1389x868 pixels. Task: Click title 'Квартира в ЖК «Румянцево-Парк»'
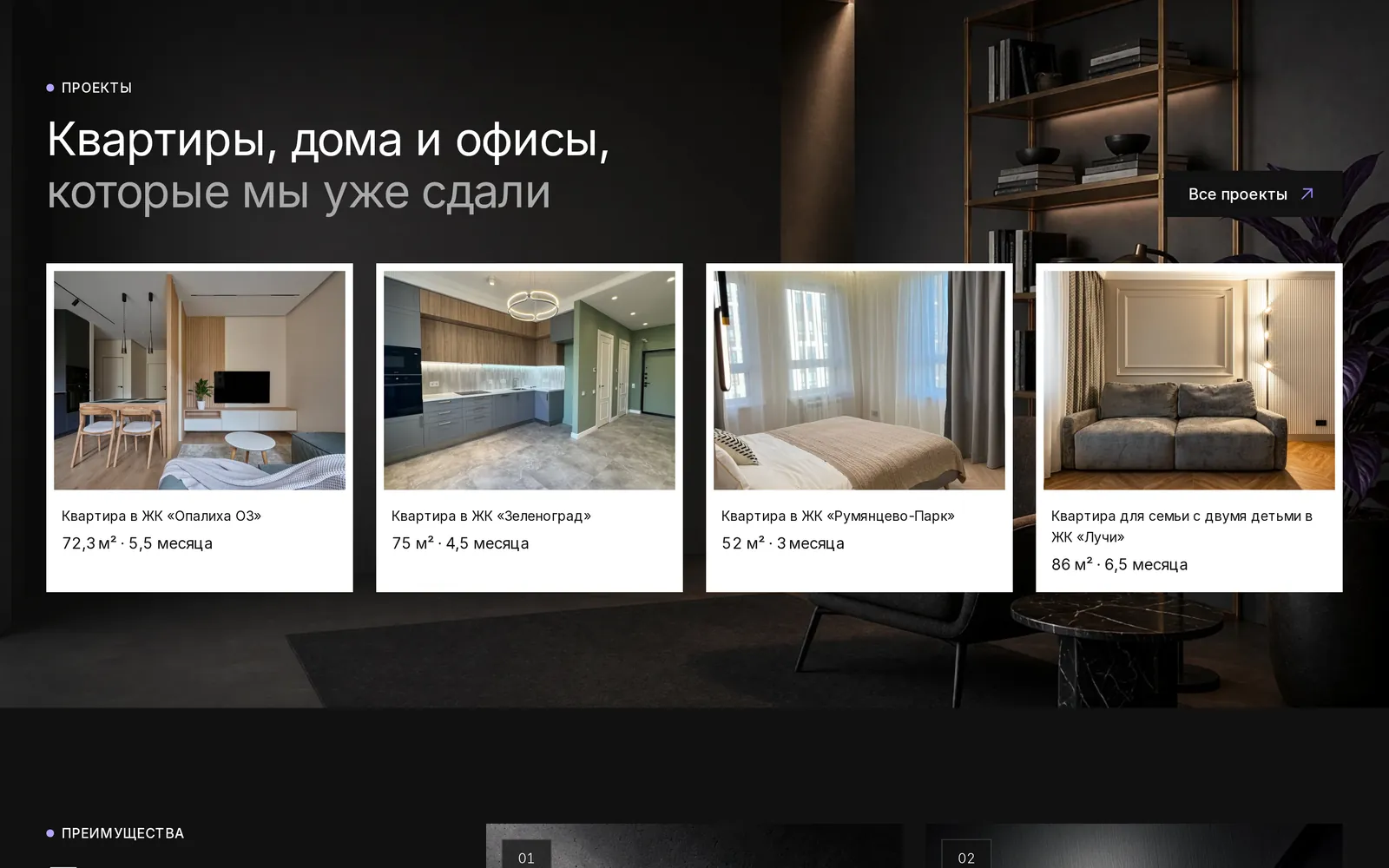click(x=838, y=516)
